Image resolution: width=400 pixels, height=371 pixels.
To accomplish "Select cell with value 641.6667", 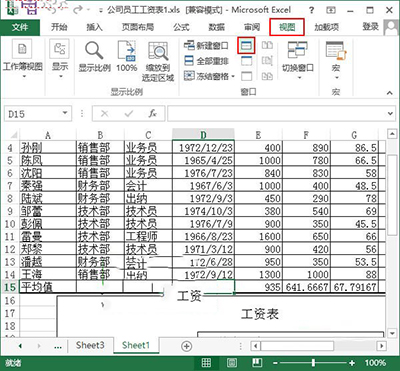I will [x=306, y=287].
